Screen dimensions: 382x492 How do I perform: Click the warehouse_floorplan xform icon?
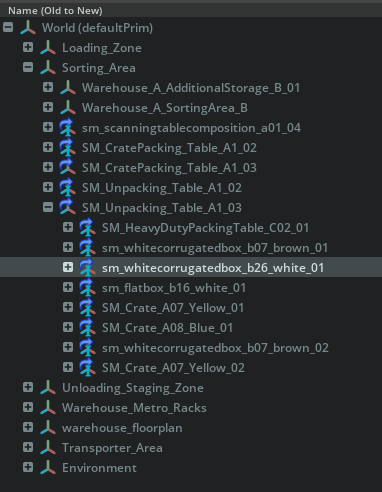48,428
